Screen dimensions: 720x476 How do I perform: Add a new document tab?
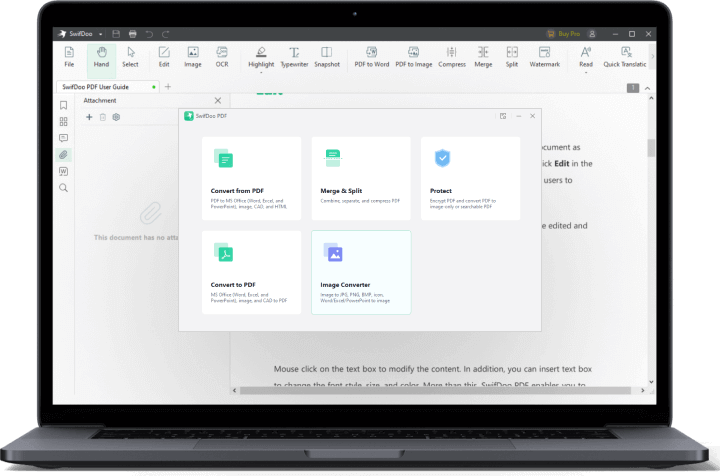click(168, 87)
